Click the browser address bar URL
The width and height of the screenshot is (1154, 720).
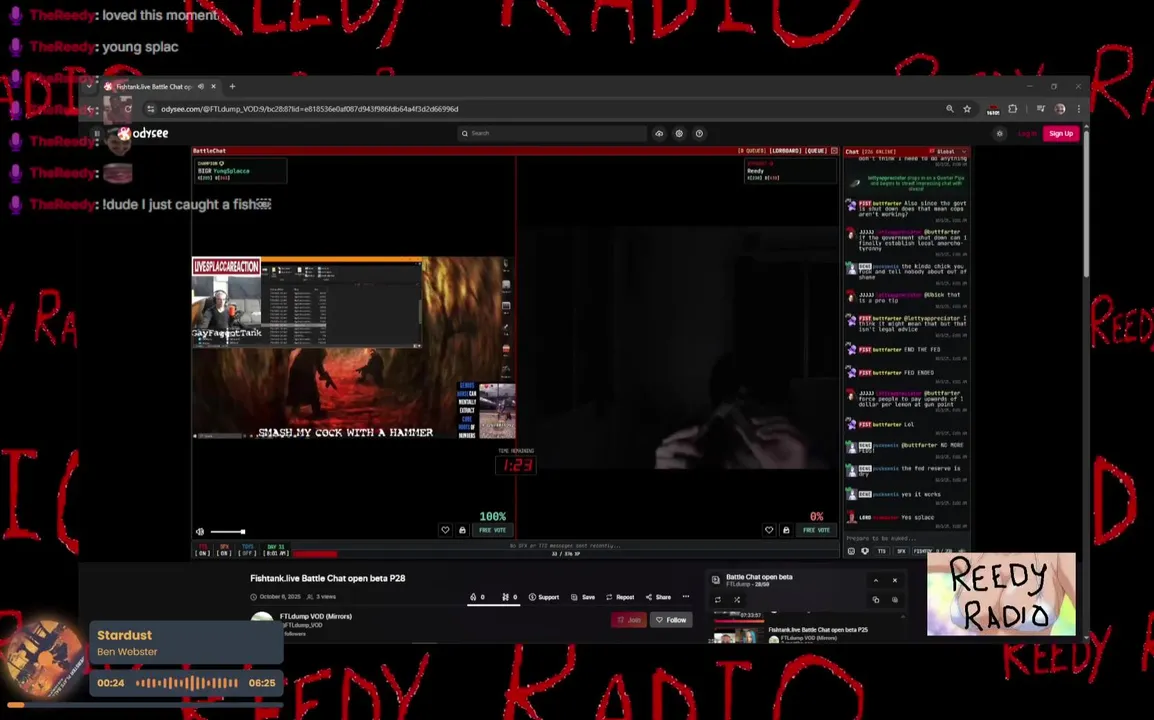(x=310, y=109)
